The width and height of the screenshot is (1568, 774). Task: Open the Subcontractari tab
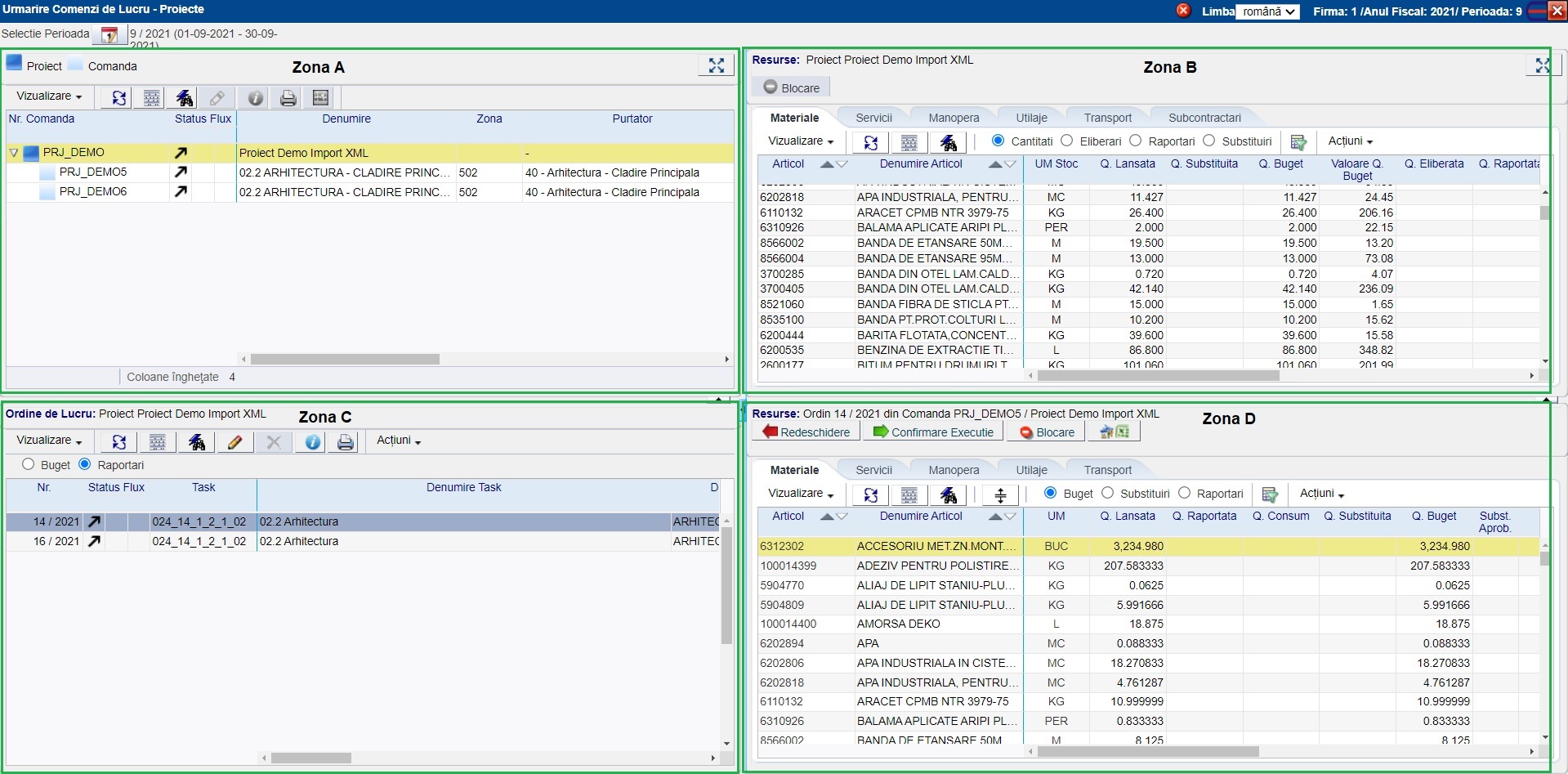pos(1204,118)
